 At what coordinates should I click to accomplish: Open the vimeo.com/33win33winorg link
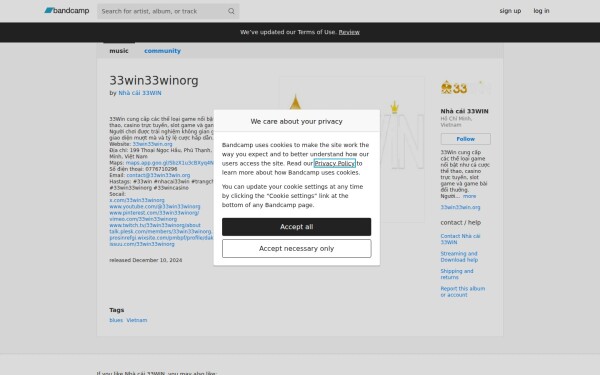click(143, 219)
